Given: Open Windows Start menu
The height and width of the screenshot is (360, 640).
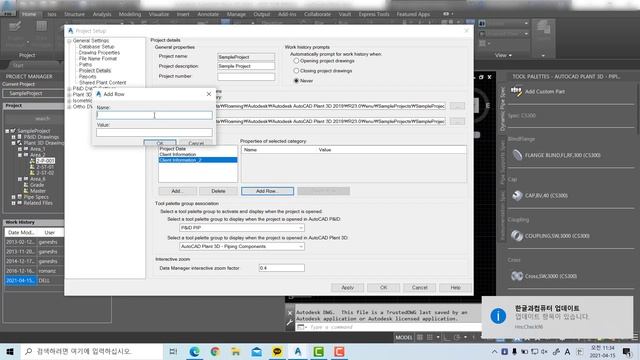Looking at the screenshot, I should coord(10,351).
